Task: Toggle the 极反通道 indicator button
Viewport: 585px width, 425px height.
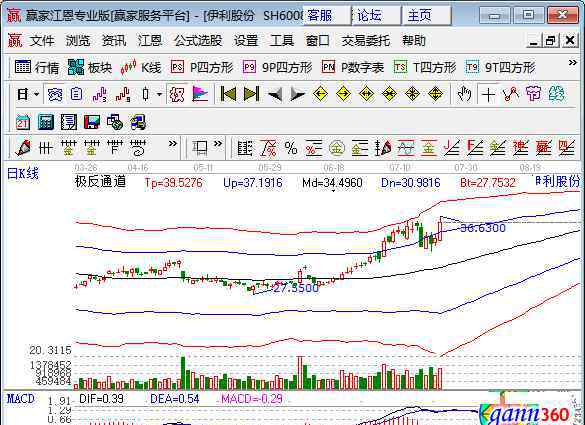Action: (x=176, y=94)
